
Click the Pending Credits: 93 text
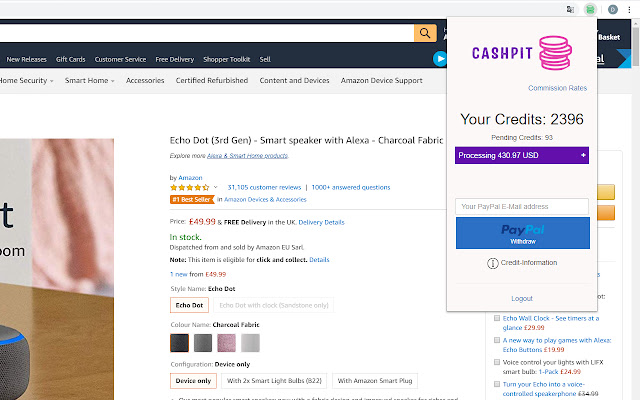tap(522, 138)
